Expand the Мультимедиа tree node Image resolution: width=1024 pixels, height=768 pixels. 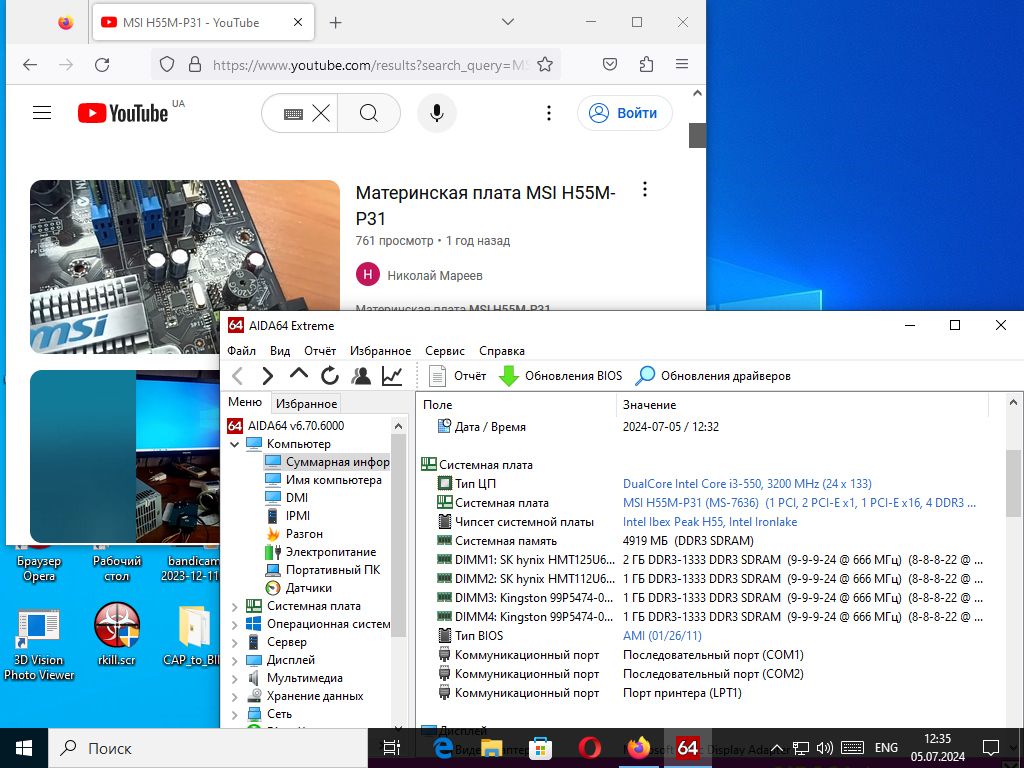pyautogui.click(x=234, y=679)
